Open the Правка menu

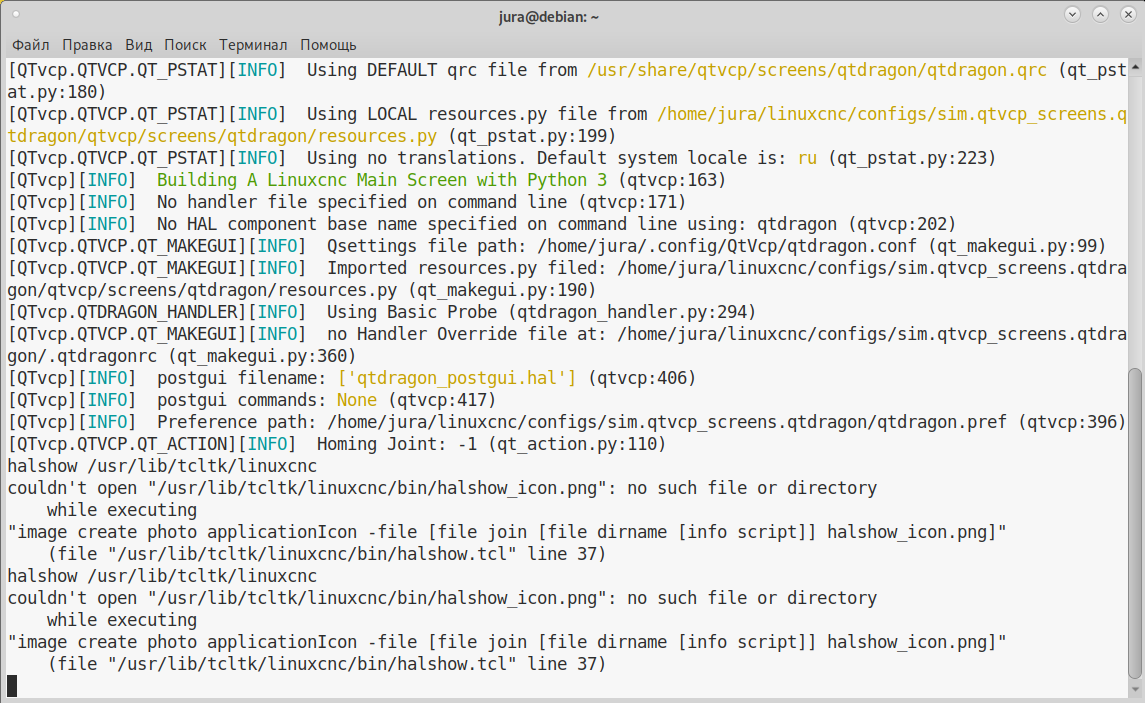click(x=87, y=45)
